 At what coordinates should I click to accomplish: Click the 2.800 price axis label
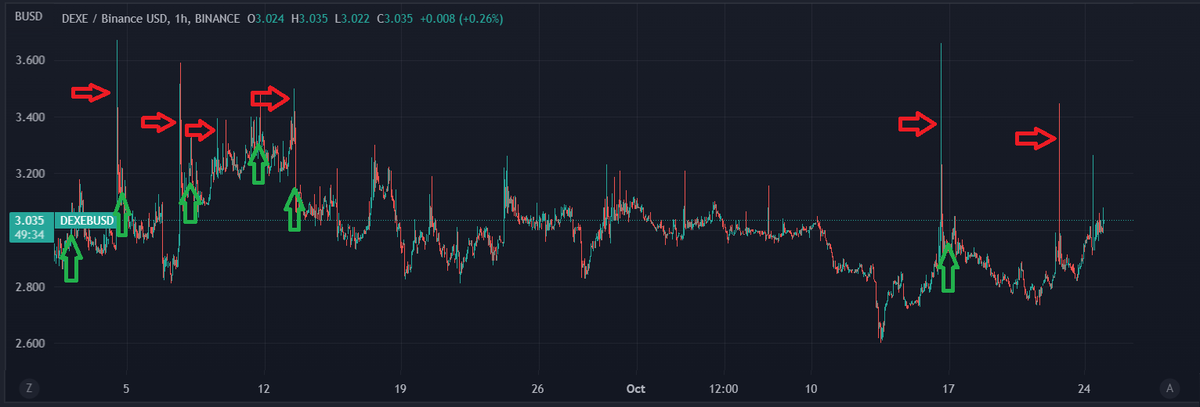(28, 288)
